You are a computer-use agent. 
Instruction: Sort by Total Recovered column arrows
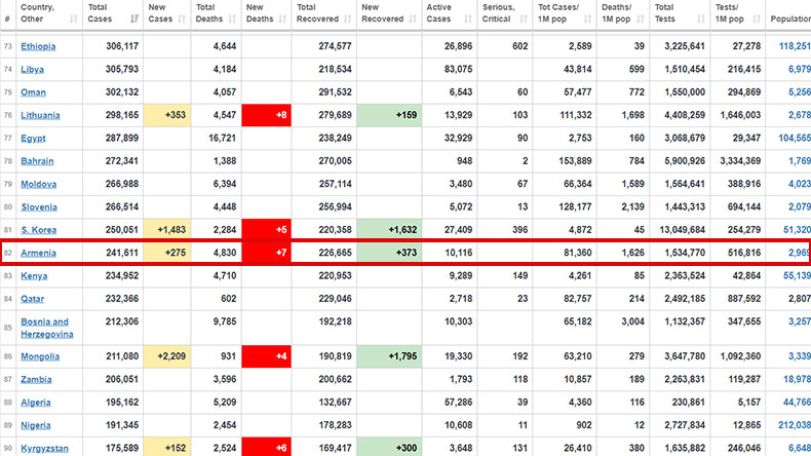pos(348,19)
